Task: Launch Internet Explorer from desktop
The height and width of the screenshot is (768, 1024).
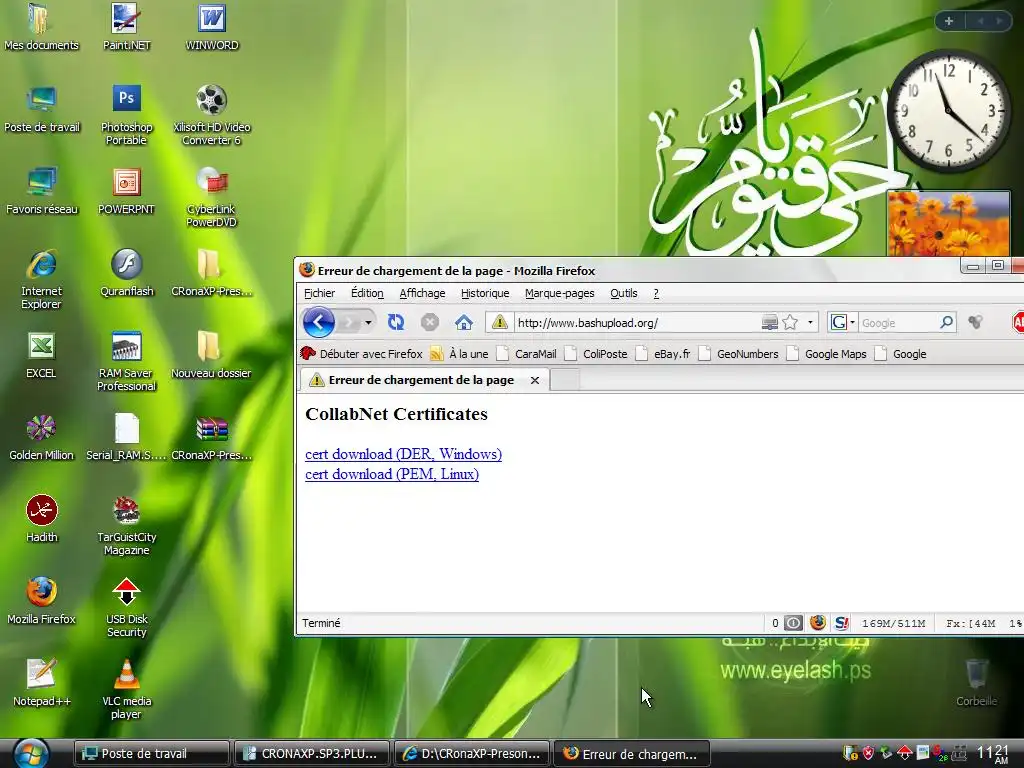Action: point(41,280)
